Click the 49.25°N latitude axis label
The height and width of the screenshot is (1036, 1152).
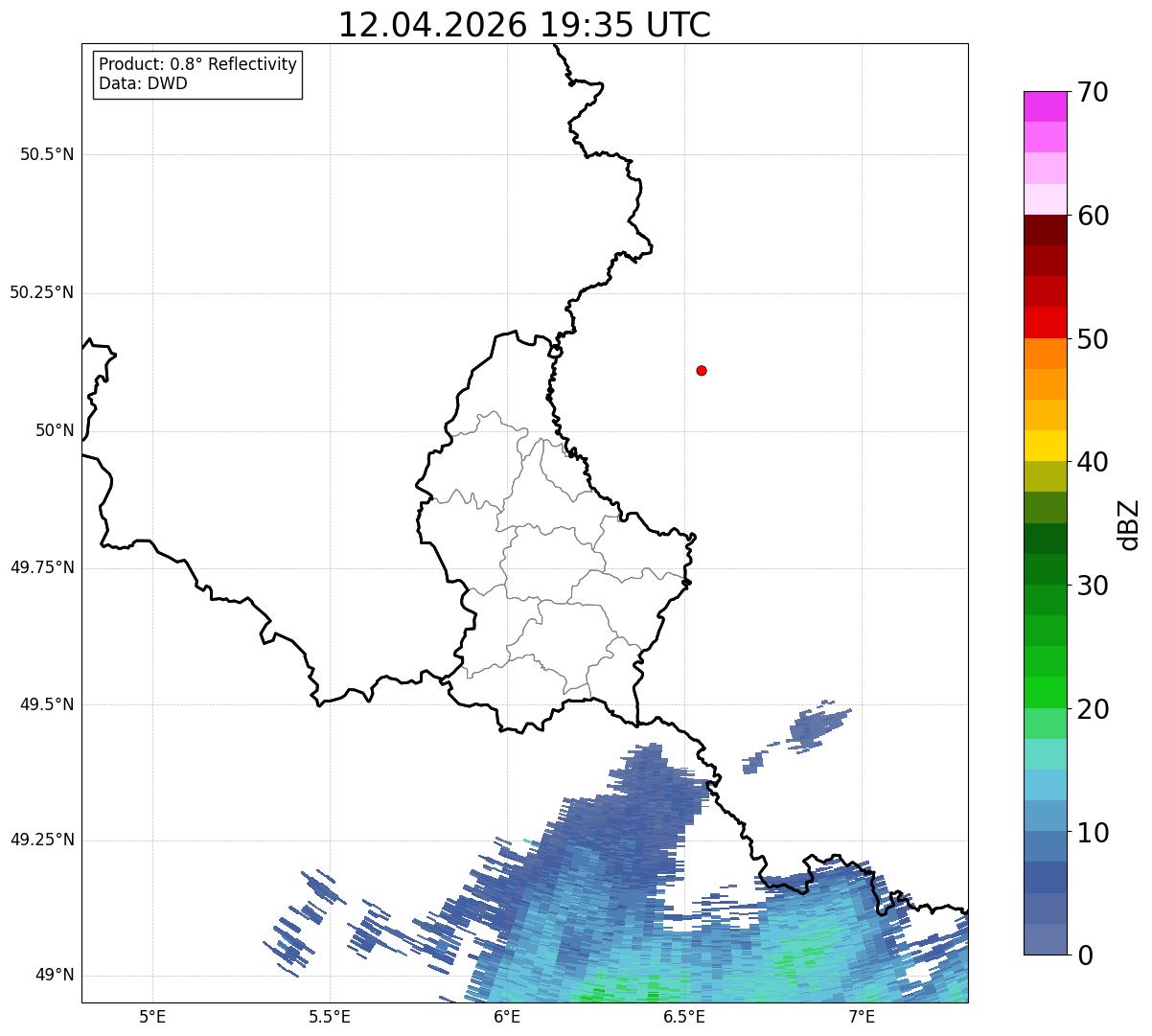[x=42, y=840]
